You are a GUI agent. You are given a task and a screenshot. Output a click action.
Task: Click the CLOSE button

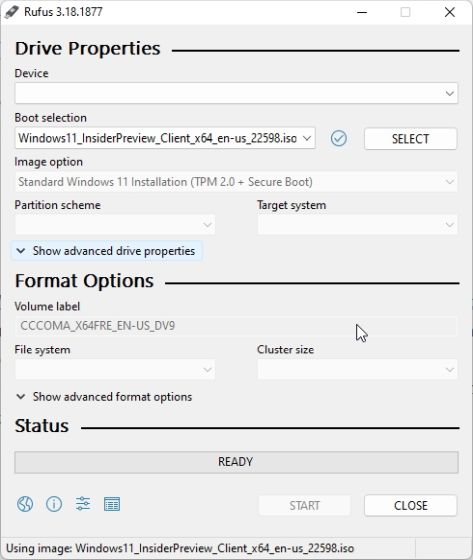click(x=410, y=505)
